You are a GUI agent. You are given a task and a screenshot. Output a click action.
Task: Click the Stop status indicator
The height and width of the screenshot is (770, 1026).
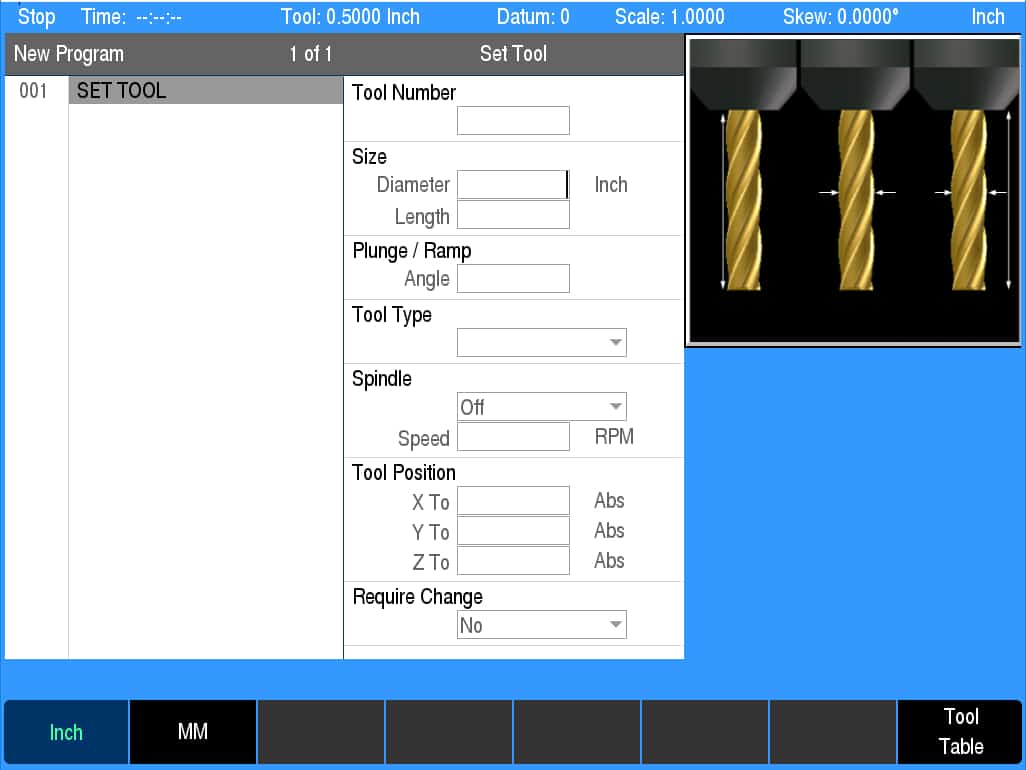click(36, 16)
